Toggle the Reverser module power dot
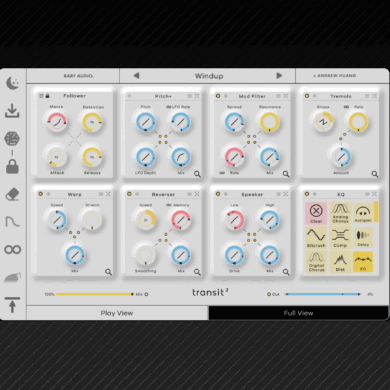This screenshot has height=390, width=390. point(129,194)
